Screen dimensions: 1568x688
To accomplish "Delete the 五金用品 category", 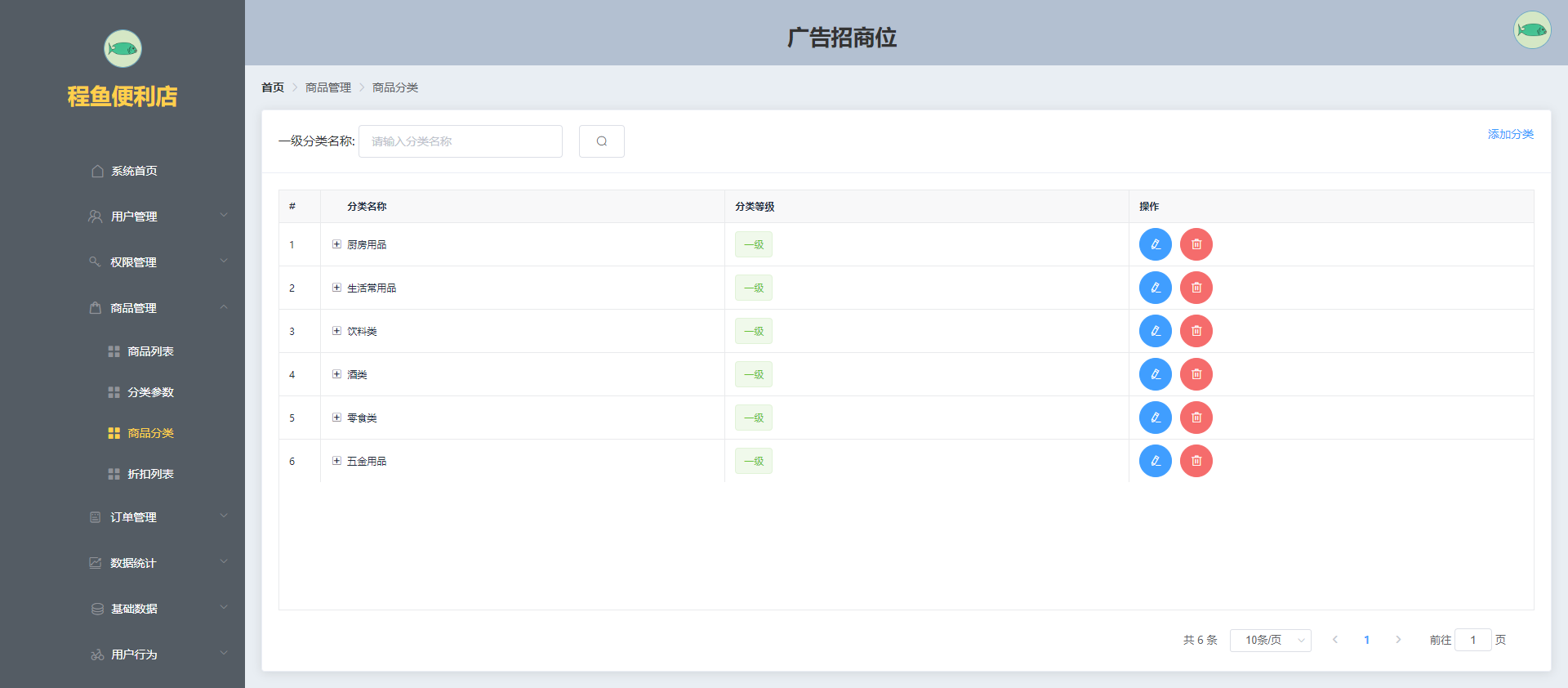I will [1196, 461].
